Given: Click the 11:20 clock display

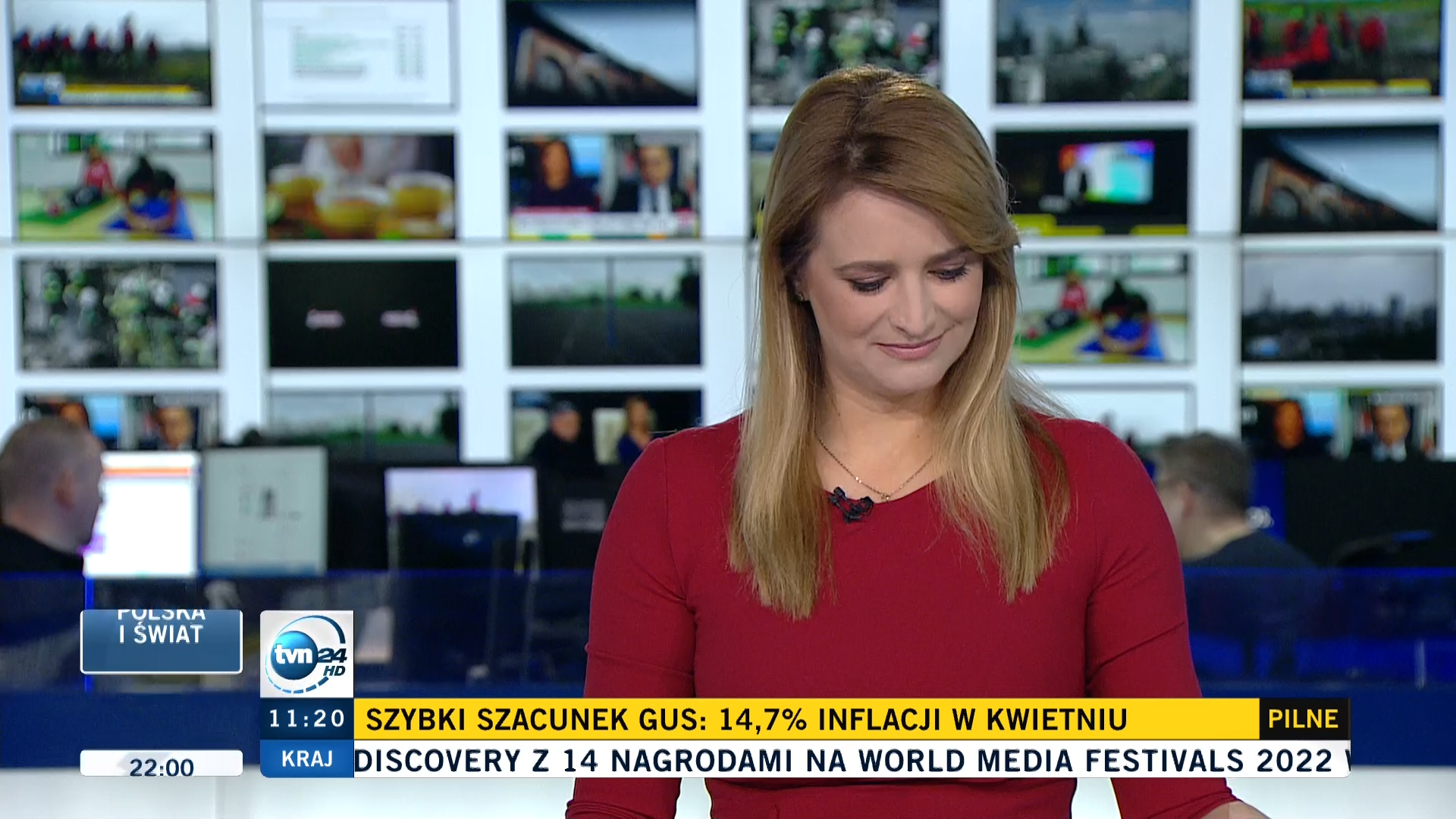Looking at the screenshot, I should [x=306, y=719].
